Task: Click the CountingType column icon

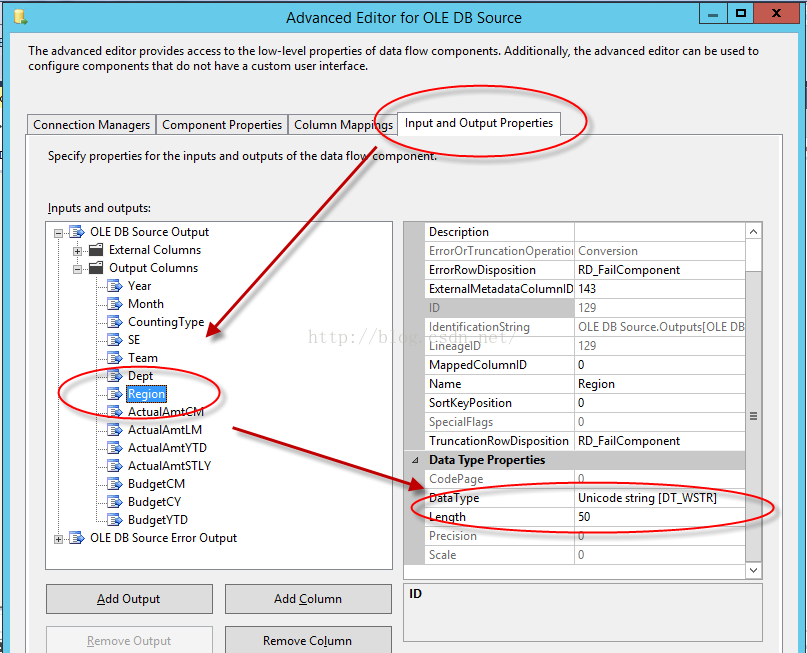Action: point(115,322)
